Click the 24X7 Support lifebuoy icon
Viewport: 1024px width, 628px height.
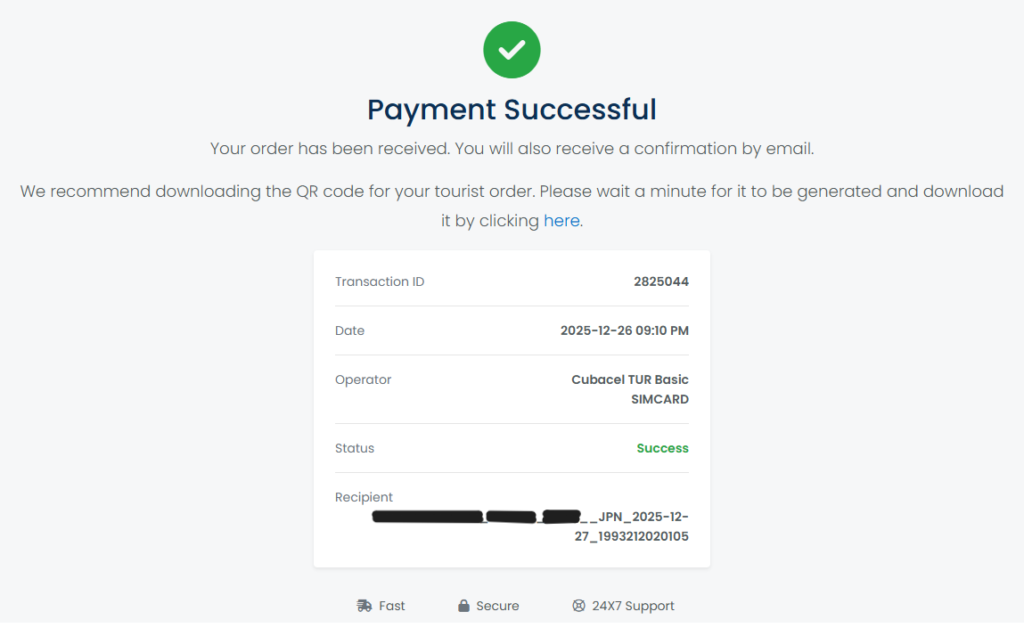point(578,606)
